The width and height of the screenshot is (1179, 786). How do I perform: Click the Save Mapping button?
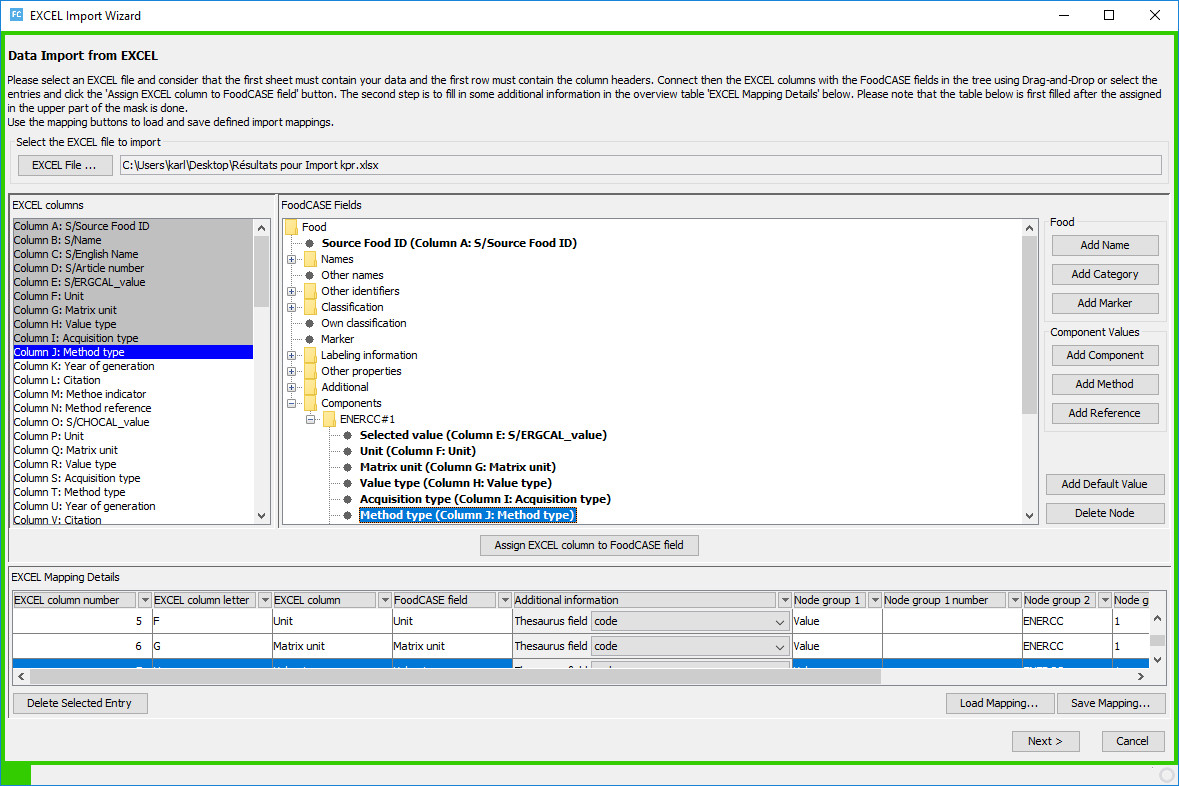(x=1111, y=703)
